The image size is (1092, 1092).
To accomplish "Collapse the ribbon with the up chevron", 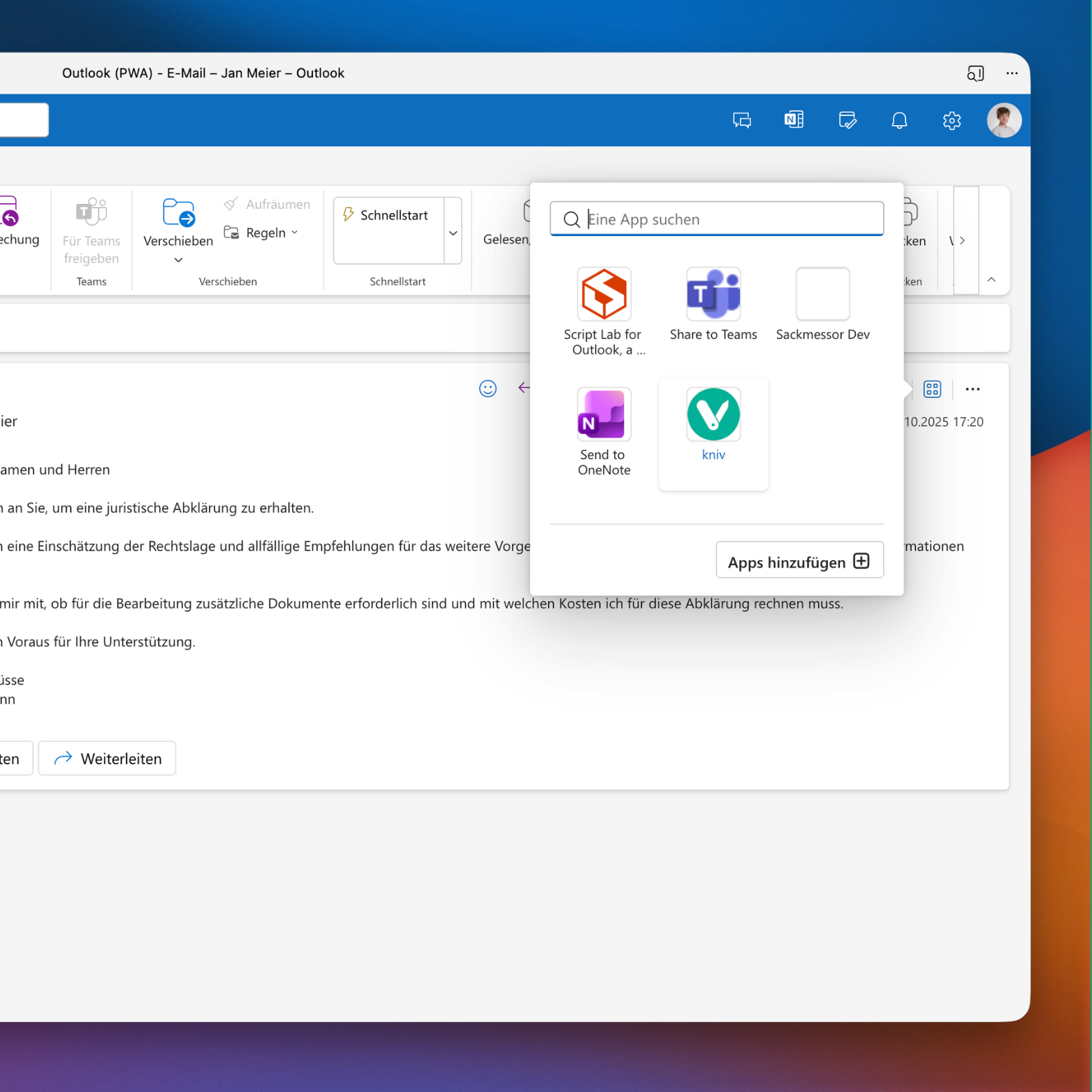I will [991, 279].
